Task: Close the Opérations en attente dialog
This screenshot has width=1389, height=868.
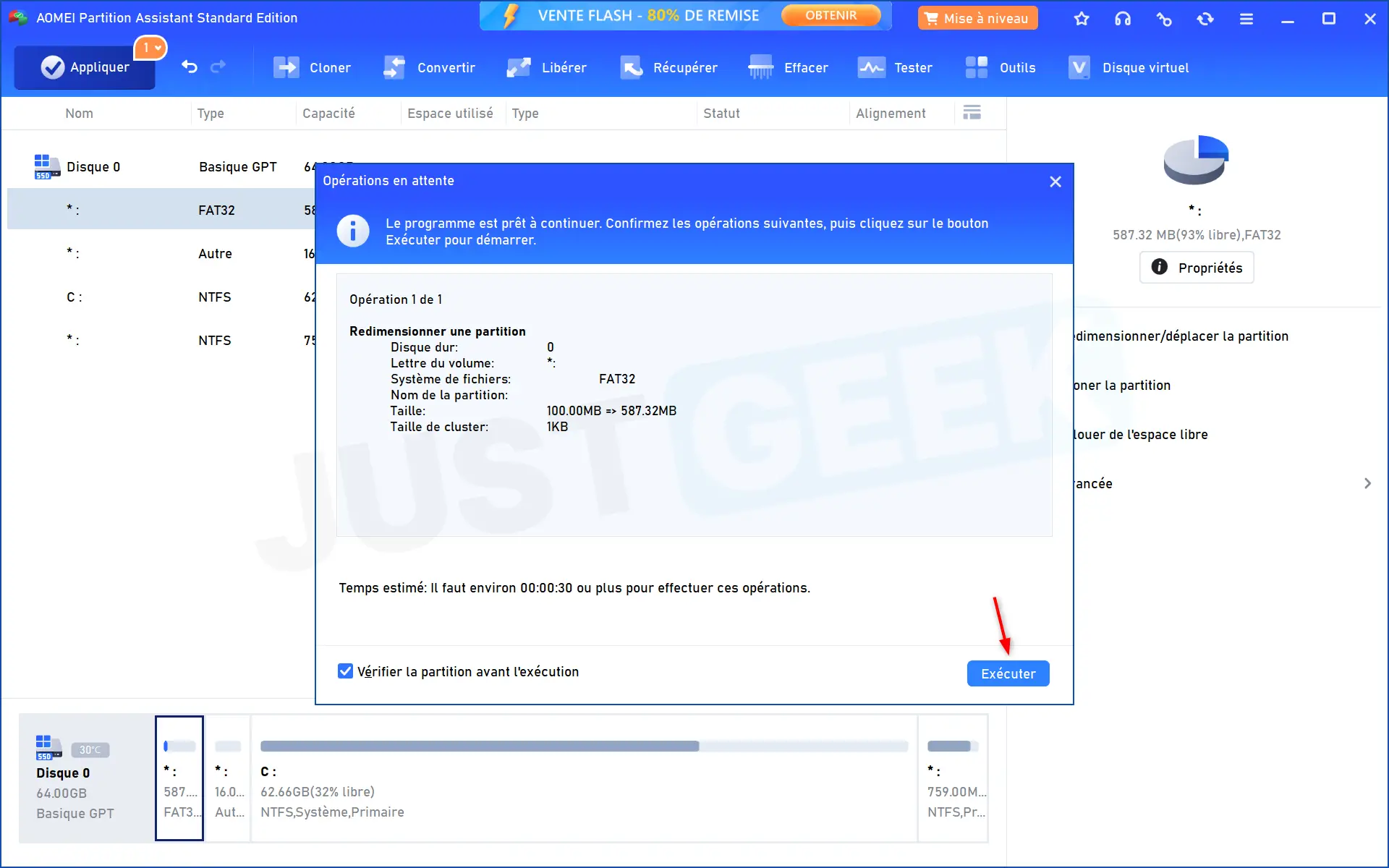Action: 1055,182
